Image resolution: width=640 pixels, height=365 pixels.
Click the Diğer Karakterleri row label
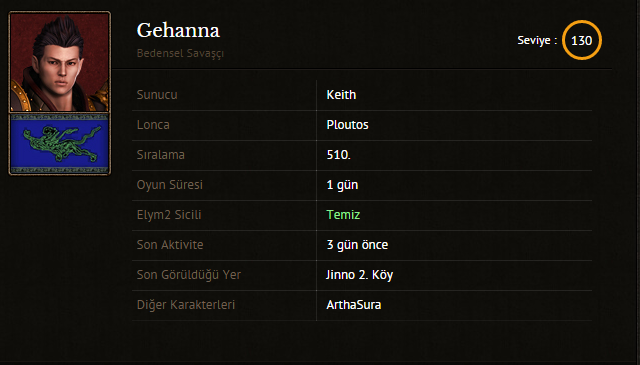pyautogui.click(x=186, y=305)
